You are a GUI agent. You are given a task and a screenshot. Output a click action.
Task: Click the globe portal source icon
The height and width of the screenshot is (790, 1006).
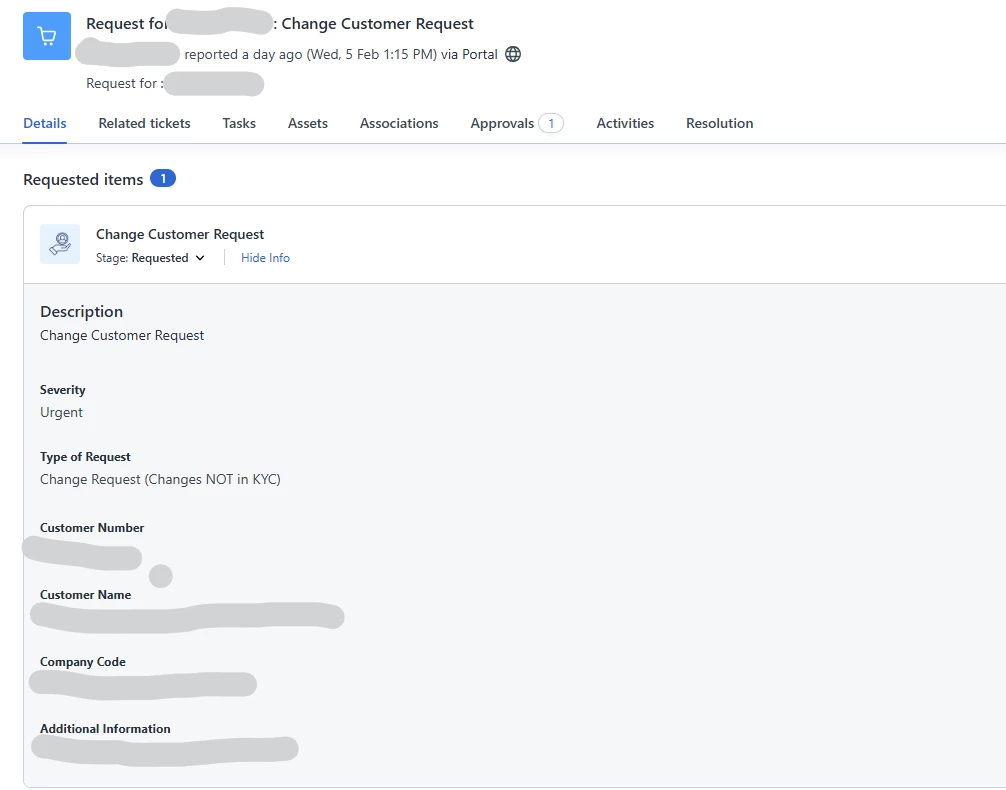click(x=513, y=55)
